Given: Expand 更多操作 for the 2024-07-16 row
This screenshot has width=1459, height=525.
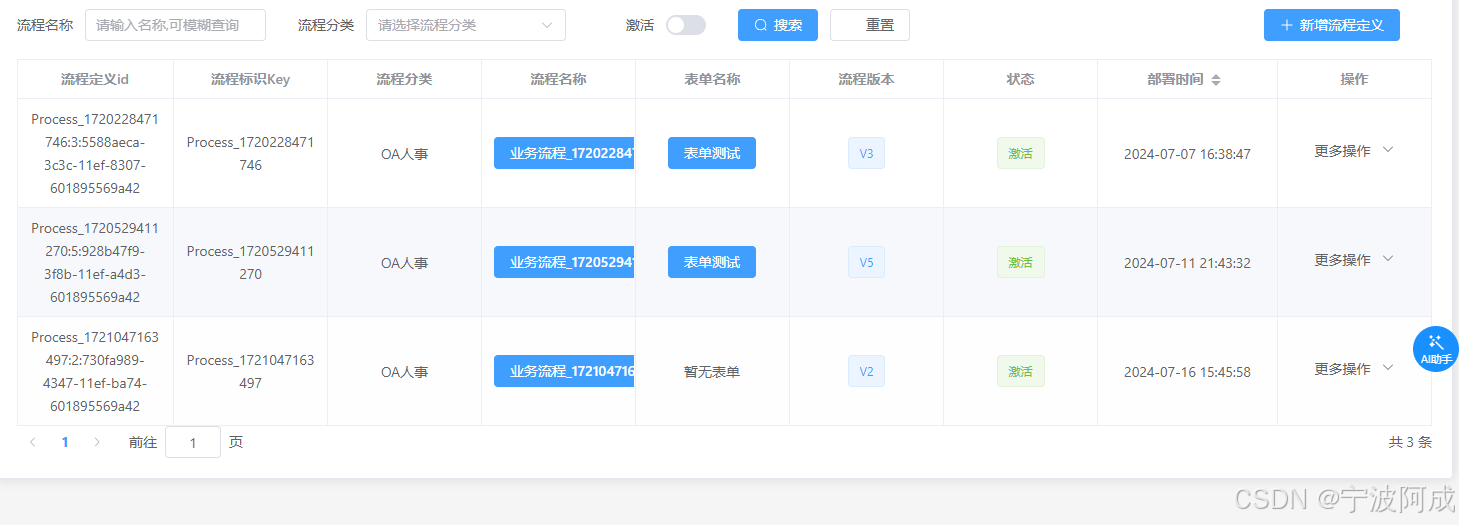Looking at the screenshot, I should 1354,369.
